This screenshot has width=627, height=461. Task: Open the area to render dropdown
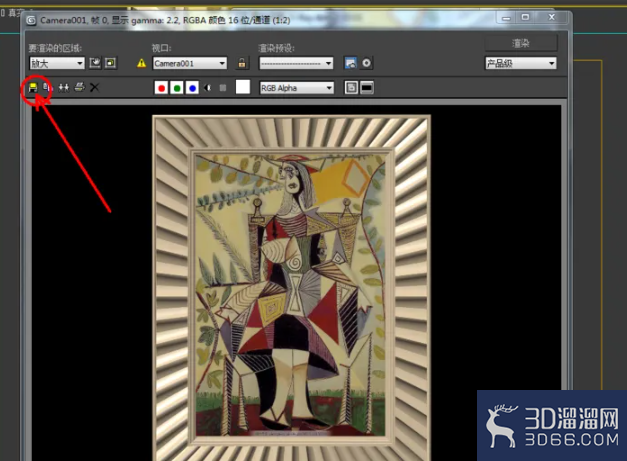pos(57,63)
